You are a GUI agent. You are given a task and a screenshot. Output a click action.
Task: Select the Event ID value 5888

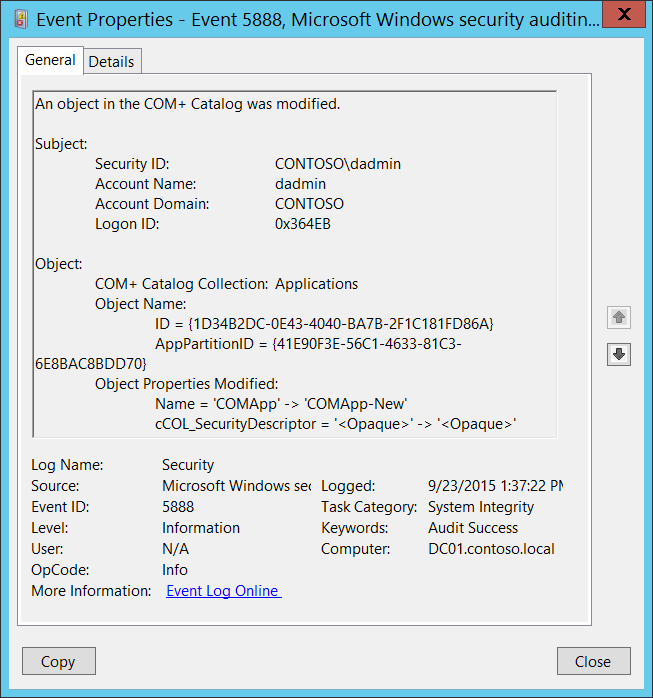(178, 507)
